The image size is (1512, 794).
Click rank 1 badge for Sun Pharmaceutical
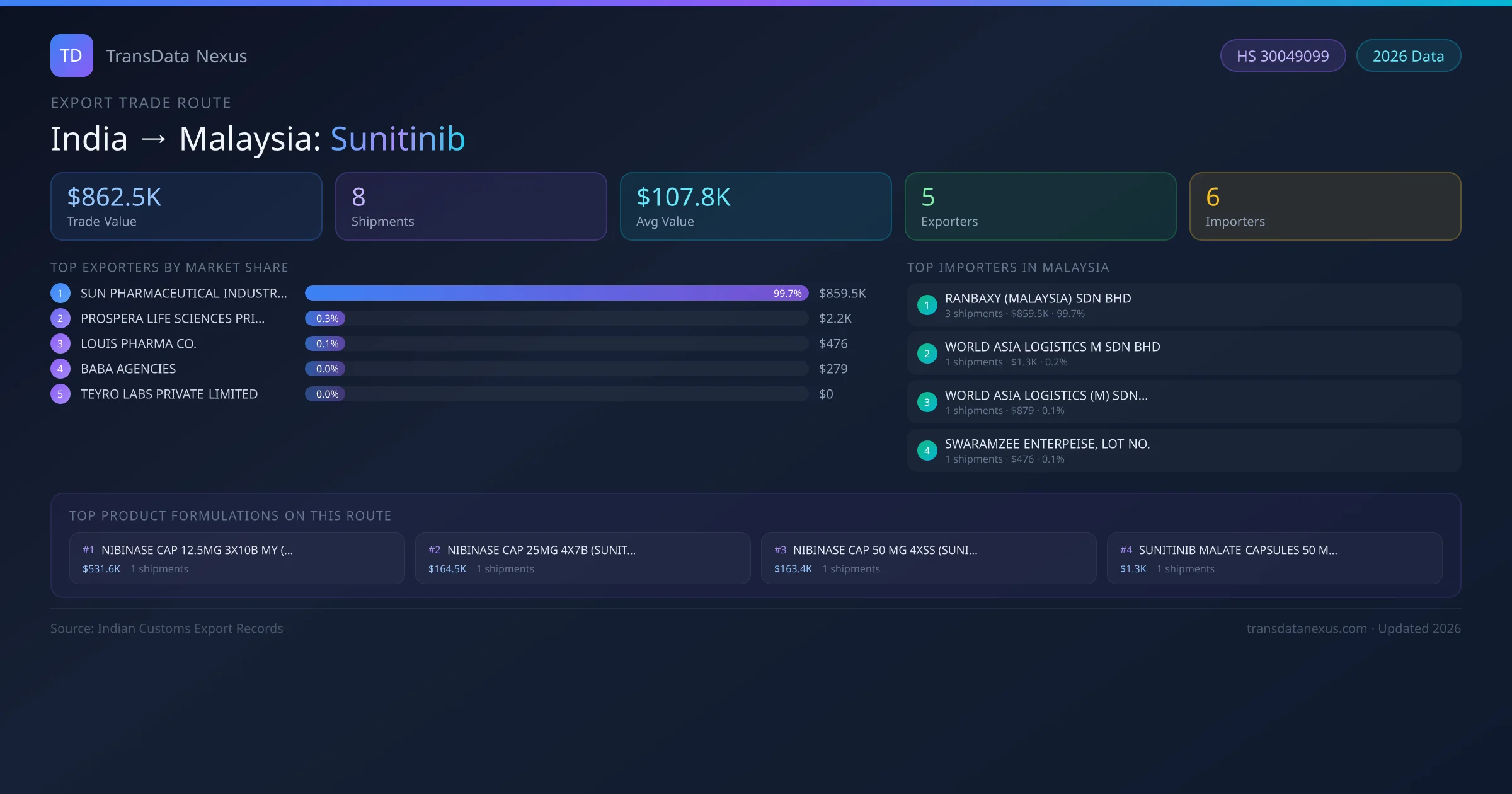[60, 293]
